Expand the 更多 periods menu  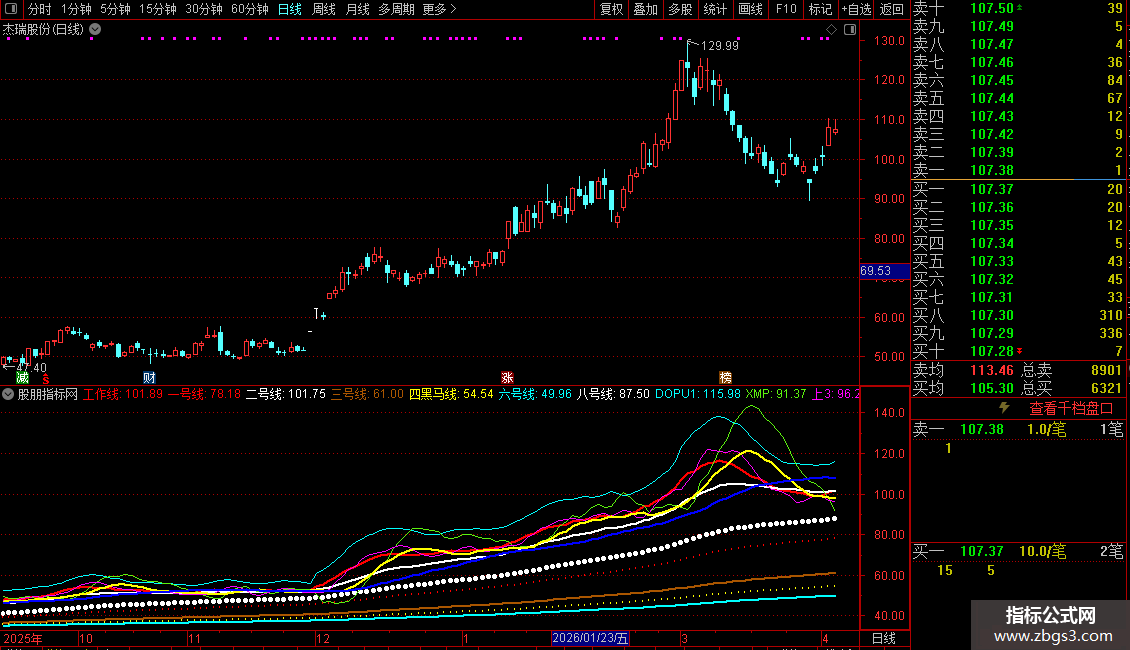439,9
